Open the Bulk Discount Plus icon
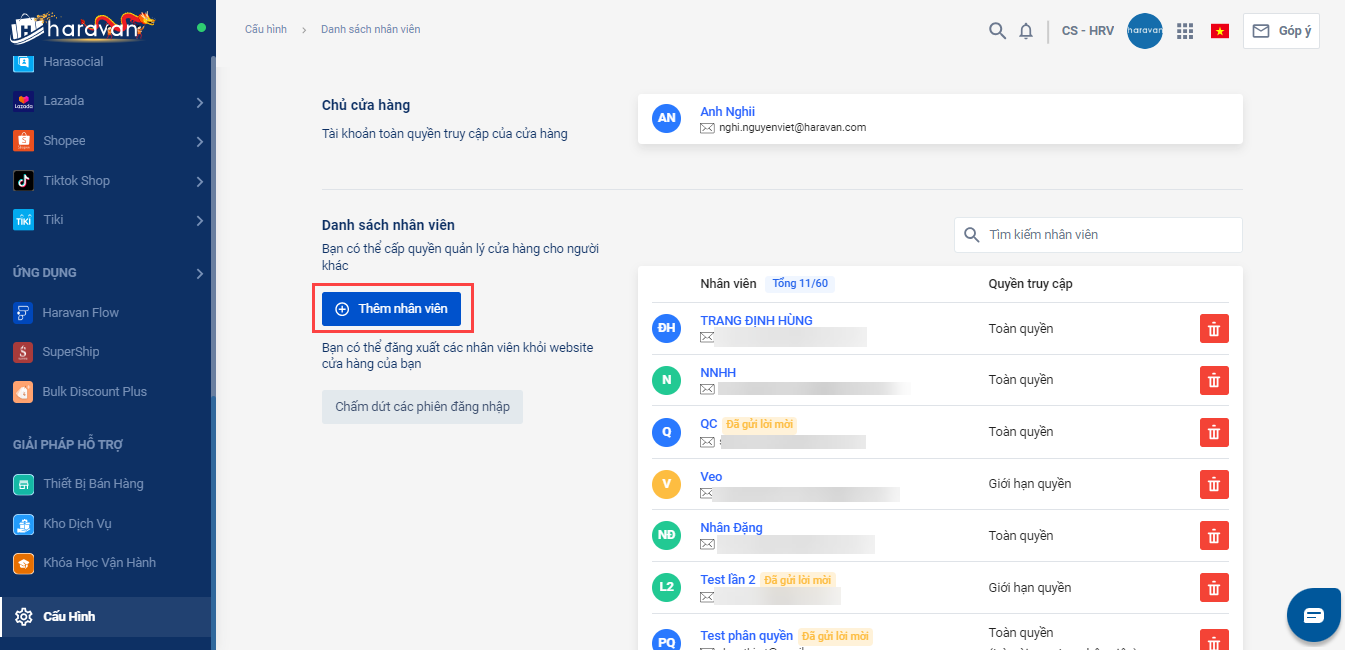1345x650 pixels. click(23, 392)
